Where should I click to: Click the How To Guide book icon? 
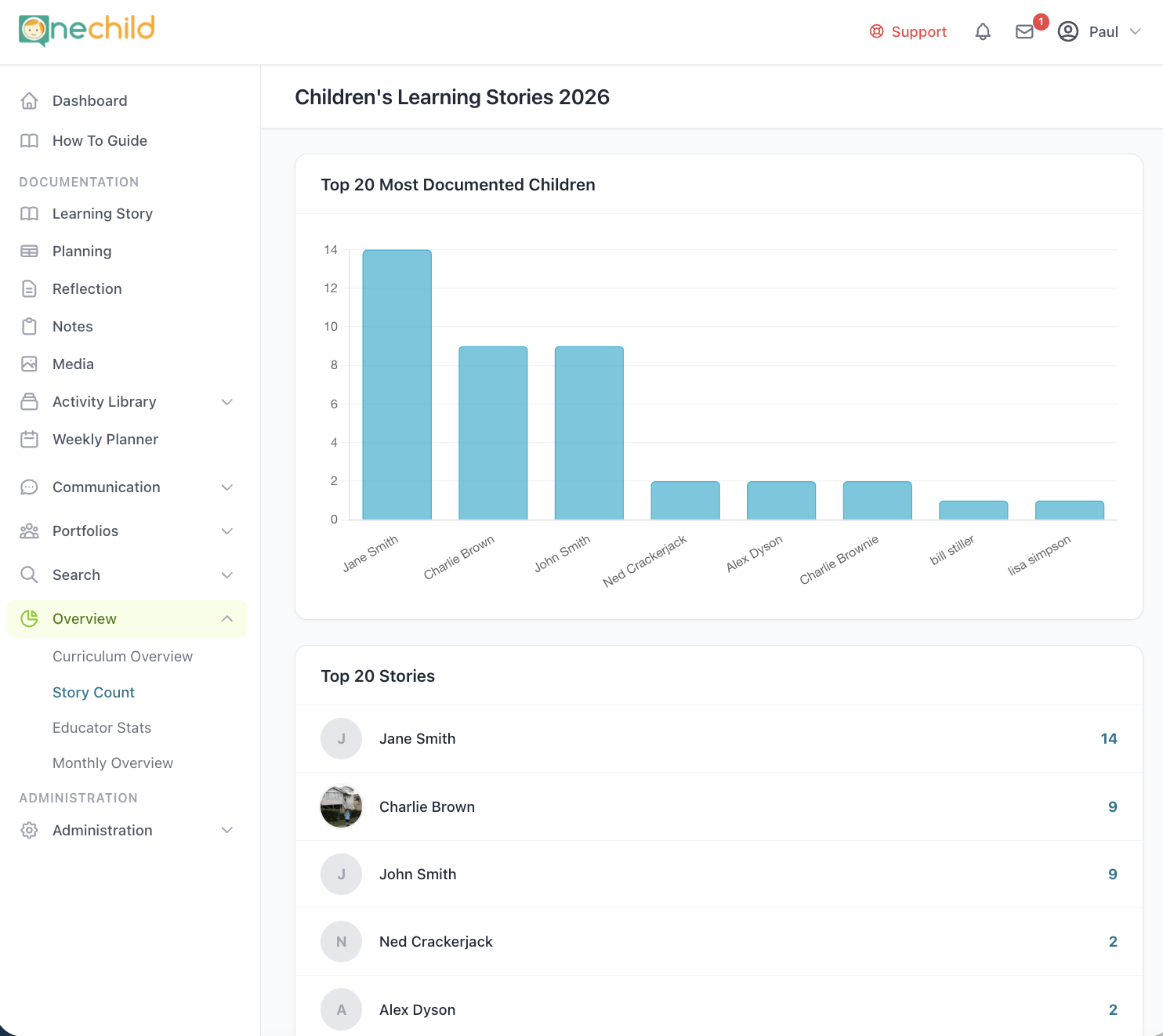(29, 141)
